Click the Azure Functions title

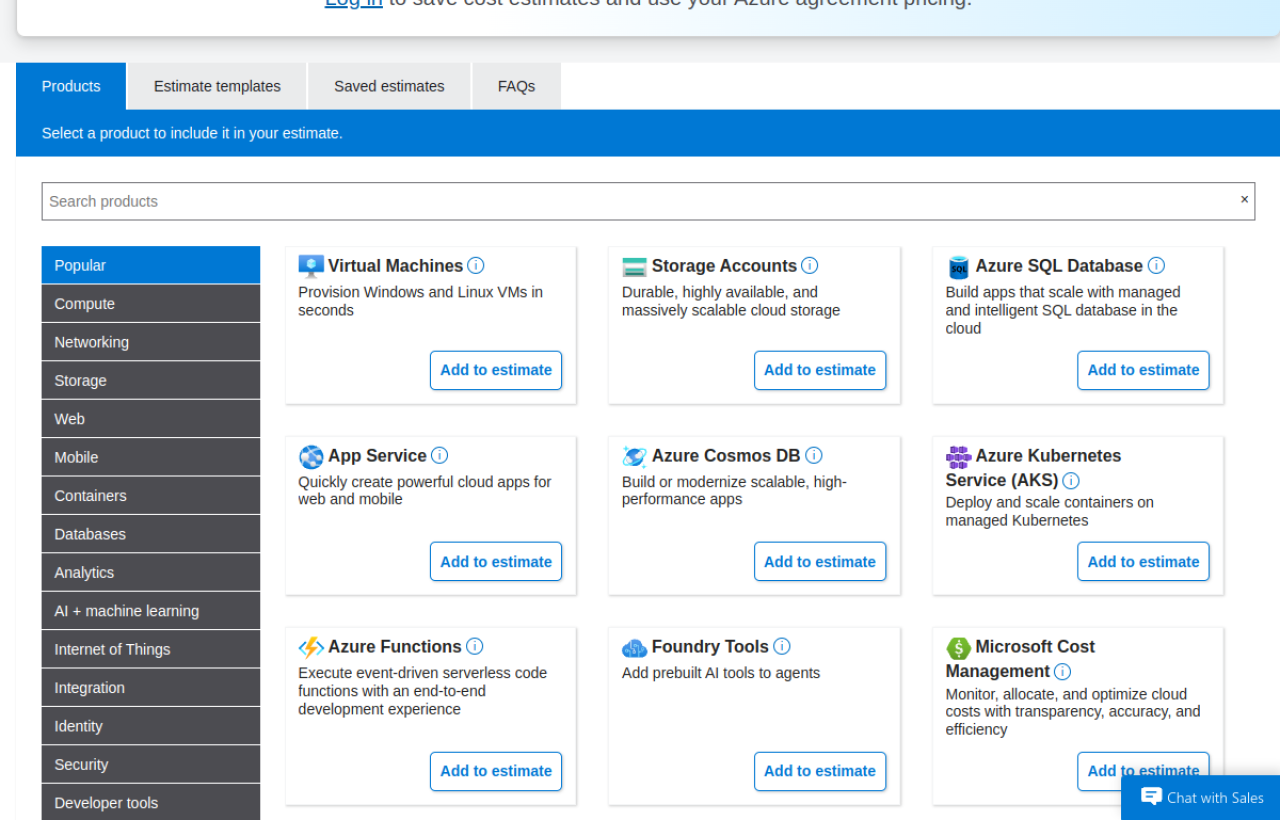click(x=395, y=647)
